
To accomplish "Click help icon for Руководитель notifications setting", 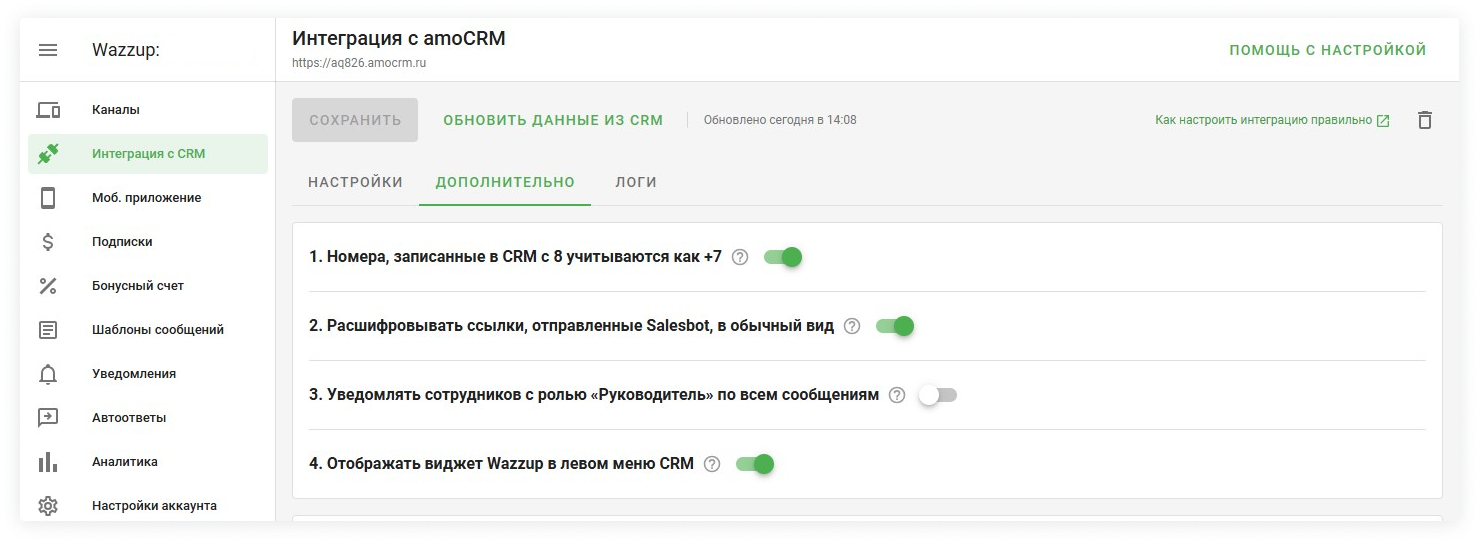I will click(x=897, y=395).
